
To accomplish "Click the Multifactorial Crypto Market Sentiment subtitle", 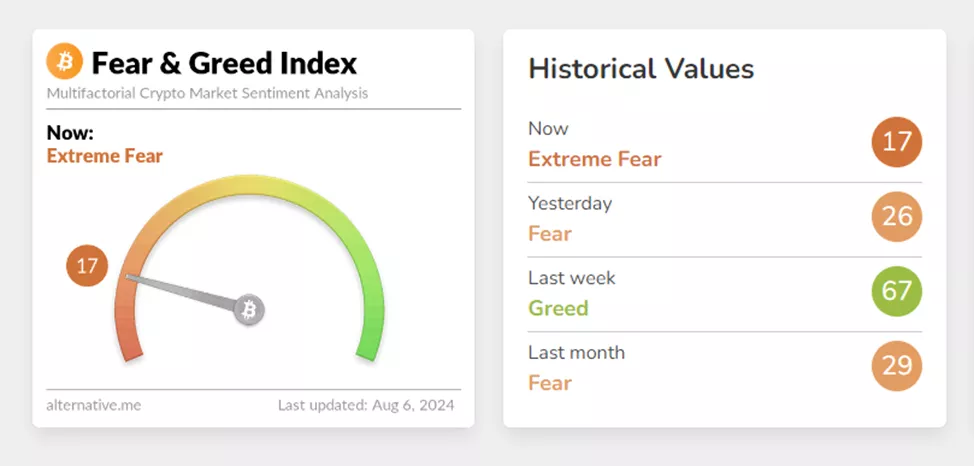I will 207,93.
